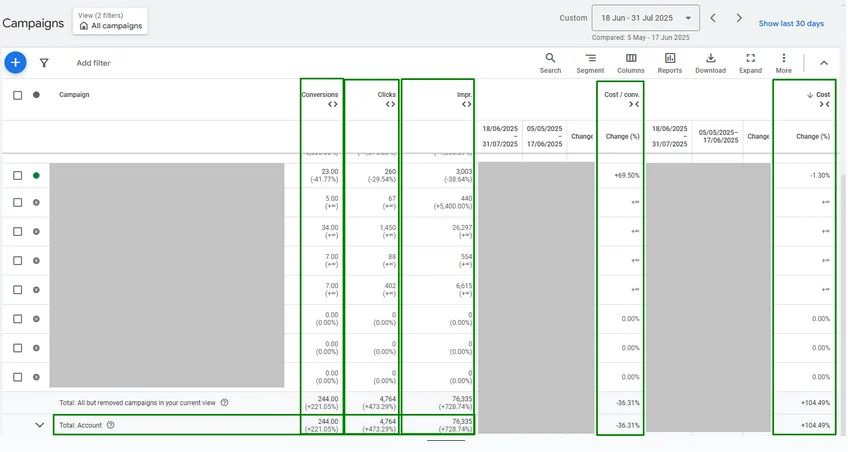Click green status dot of 23.00 conversions row
The width and height of the screenshot is (848, 452).
coord(36,175)
